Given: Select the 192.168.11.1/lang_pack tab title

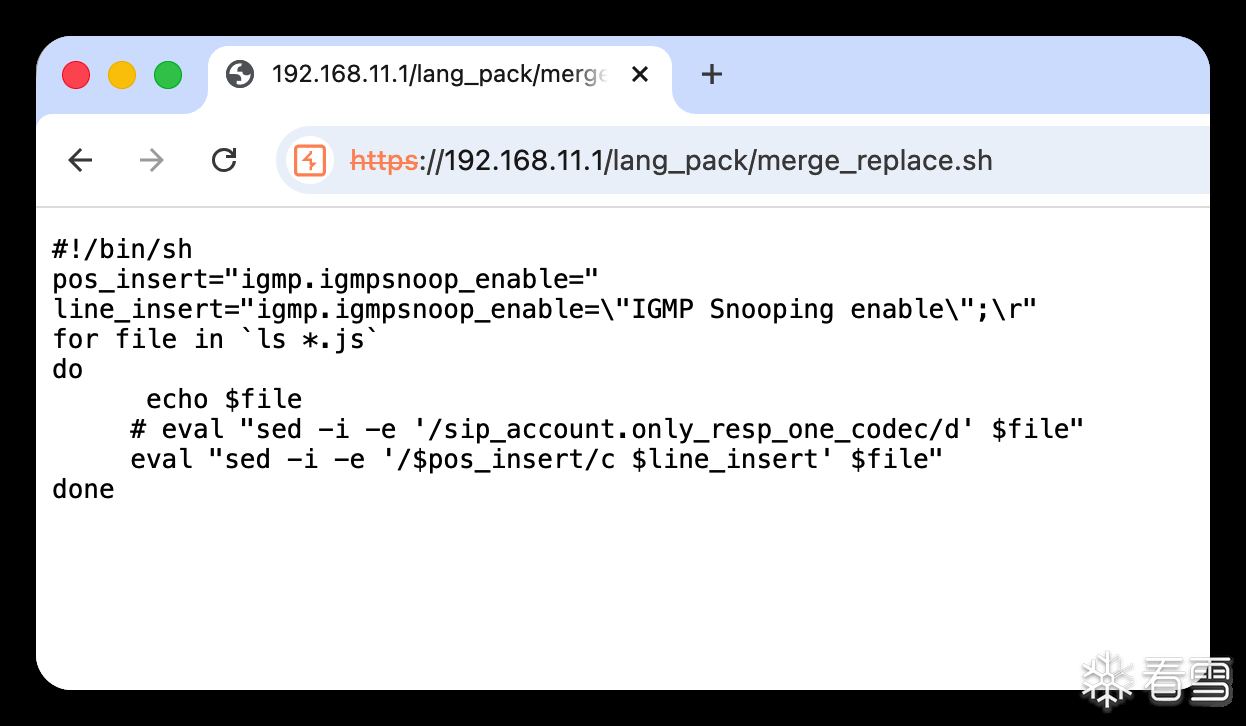Looking at the screenshot, I should (x=439, y=74).
